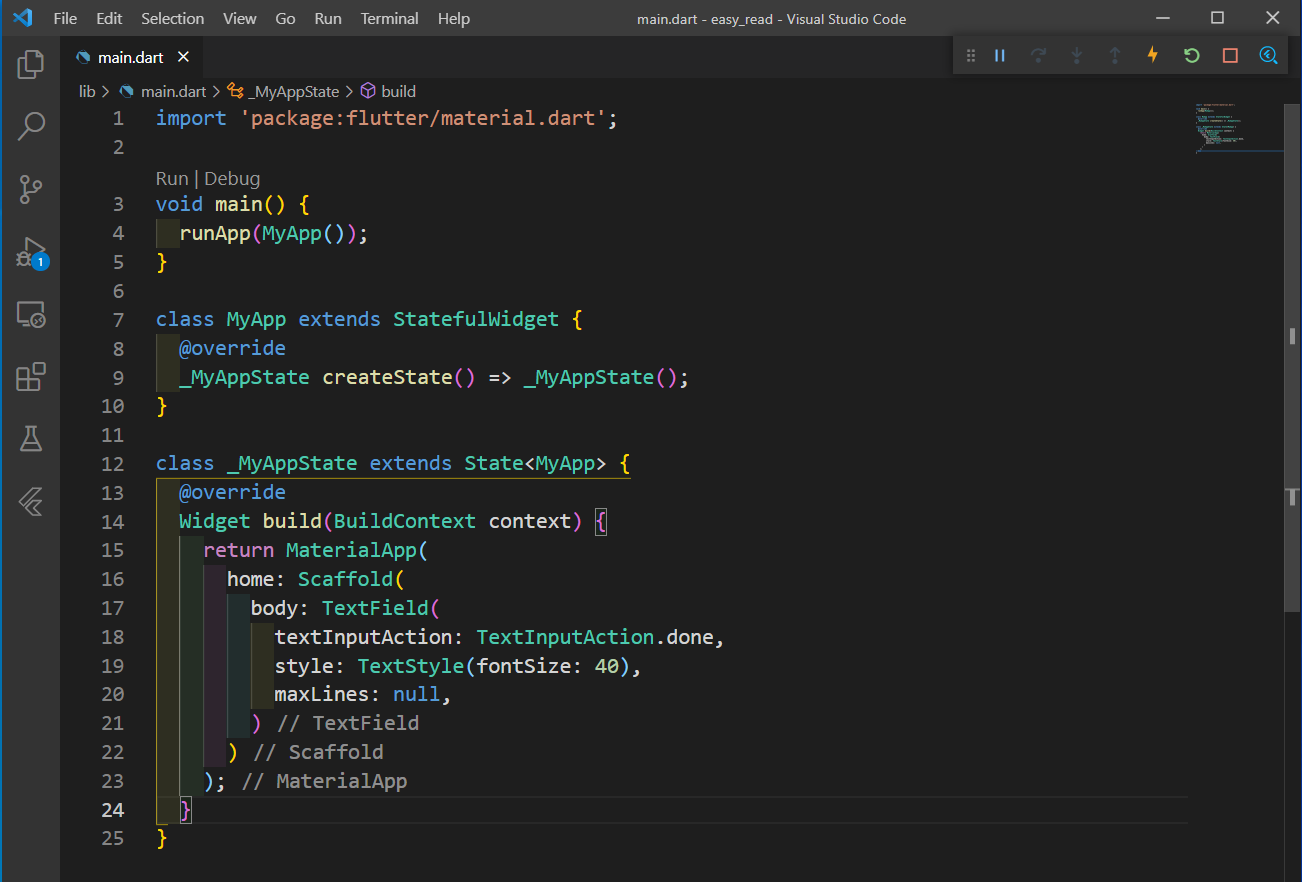
Task: Click the // Scaffold closing label
Action: point(319,752)
